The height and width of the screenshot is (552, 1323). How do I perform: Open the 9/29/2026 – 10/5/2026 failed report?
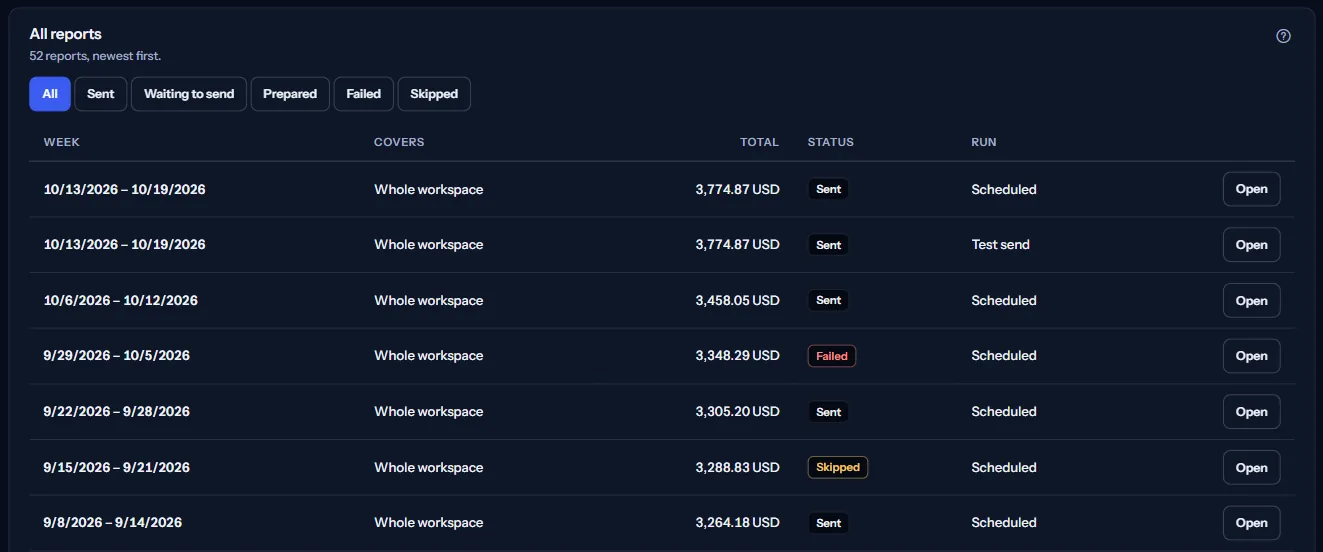click(1251, 356)
